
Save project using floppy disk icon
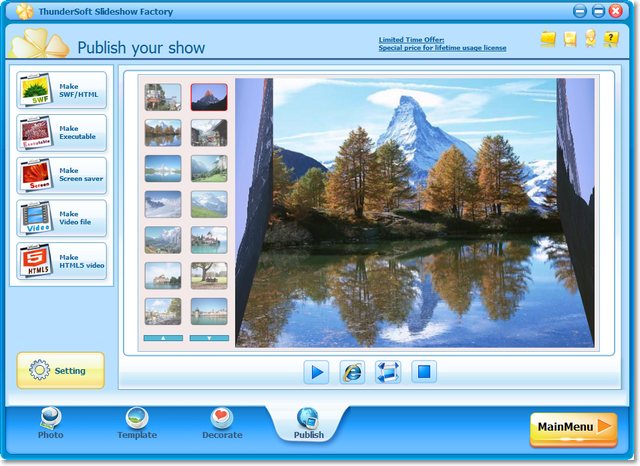coord(570,39)
